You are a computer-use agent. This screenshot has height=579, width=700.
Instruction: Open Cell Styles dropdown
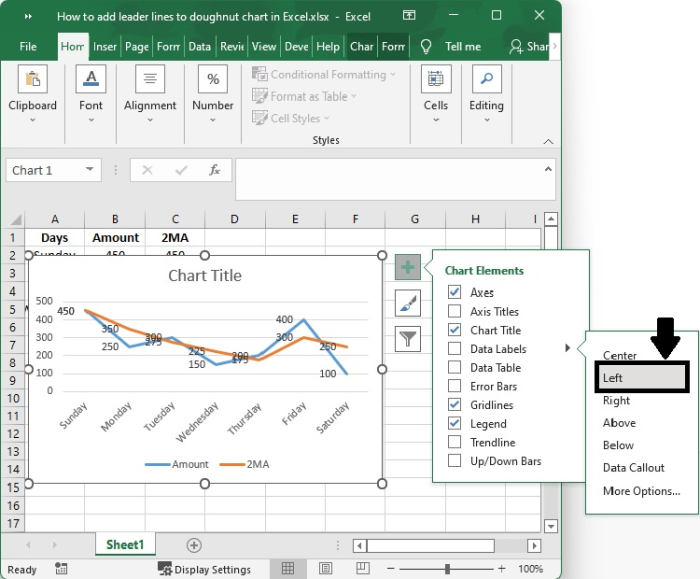pyautogui.click(x=291, y=118)
